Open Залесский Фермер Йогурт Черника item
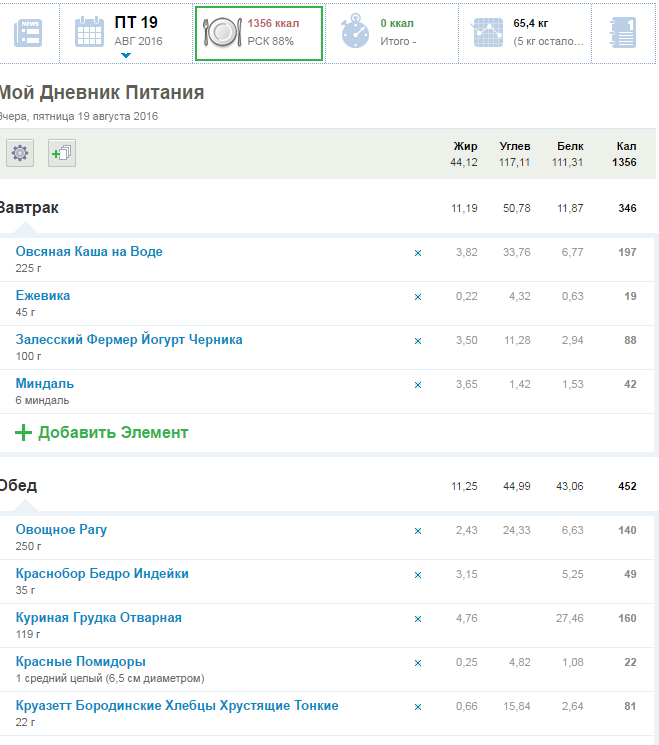 (129, 339)
